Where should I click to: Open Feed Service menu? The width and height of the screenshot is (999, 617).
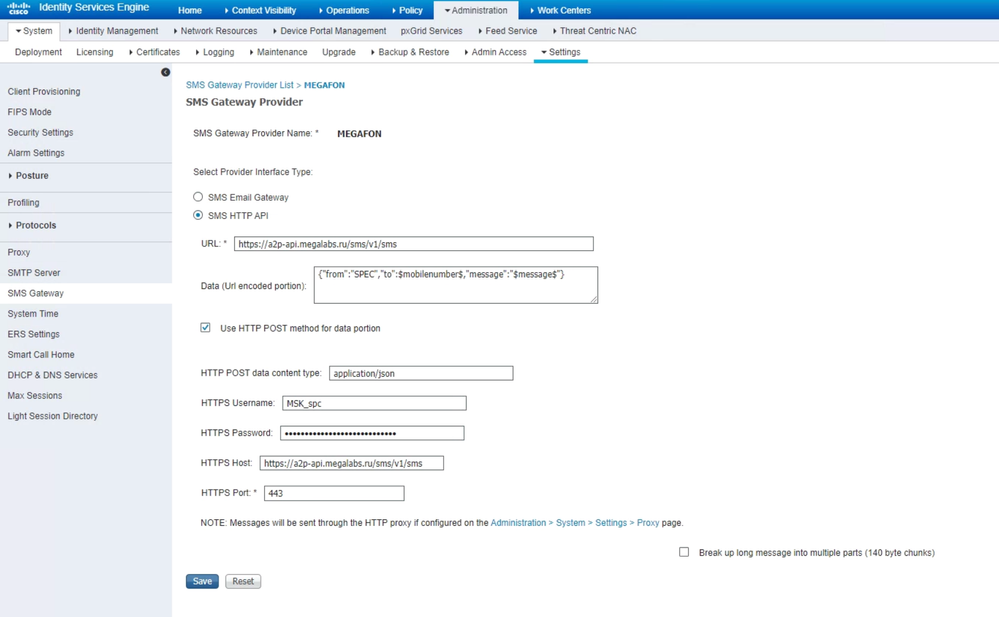click(508, 31)
